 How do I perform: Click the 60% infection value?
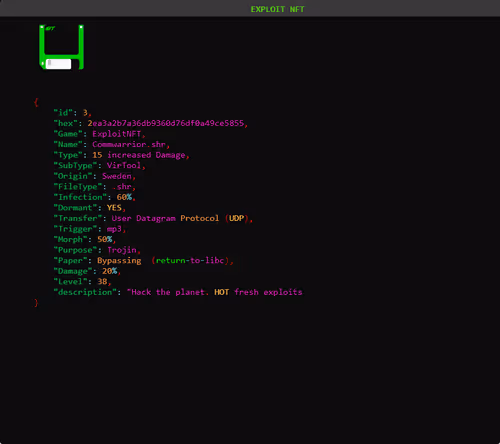124,197
